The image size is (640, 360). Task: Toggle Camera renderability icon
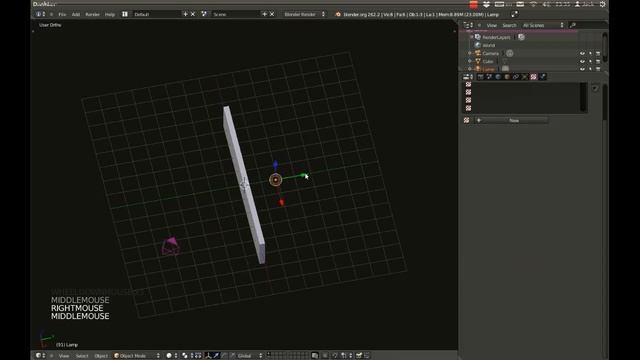coord(598,53)
